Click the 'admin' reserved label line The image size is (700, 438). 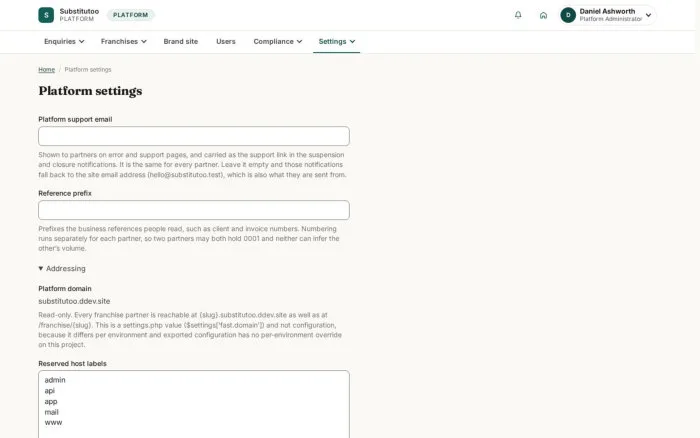[55, 380]
